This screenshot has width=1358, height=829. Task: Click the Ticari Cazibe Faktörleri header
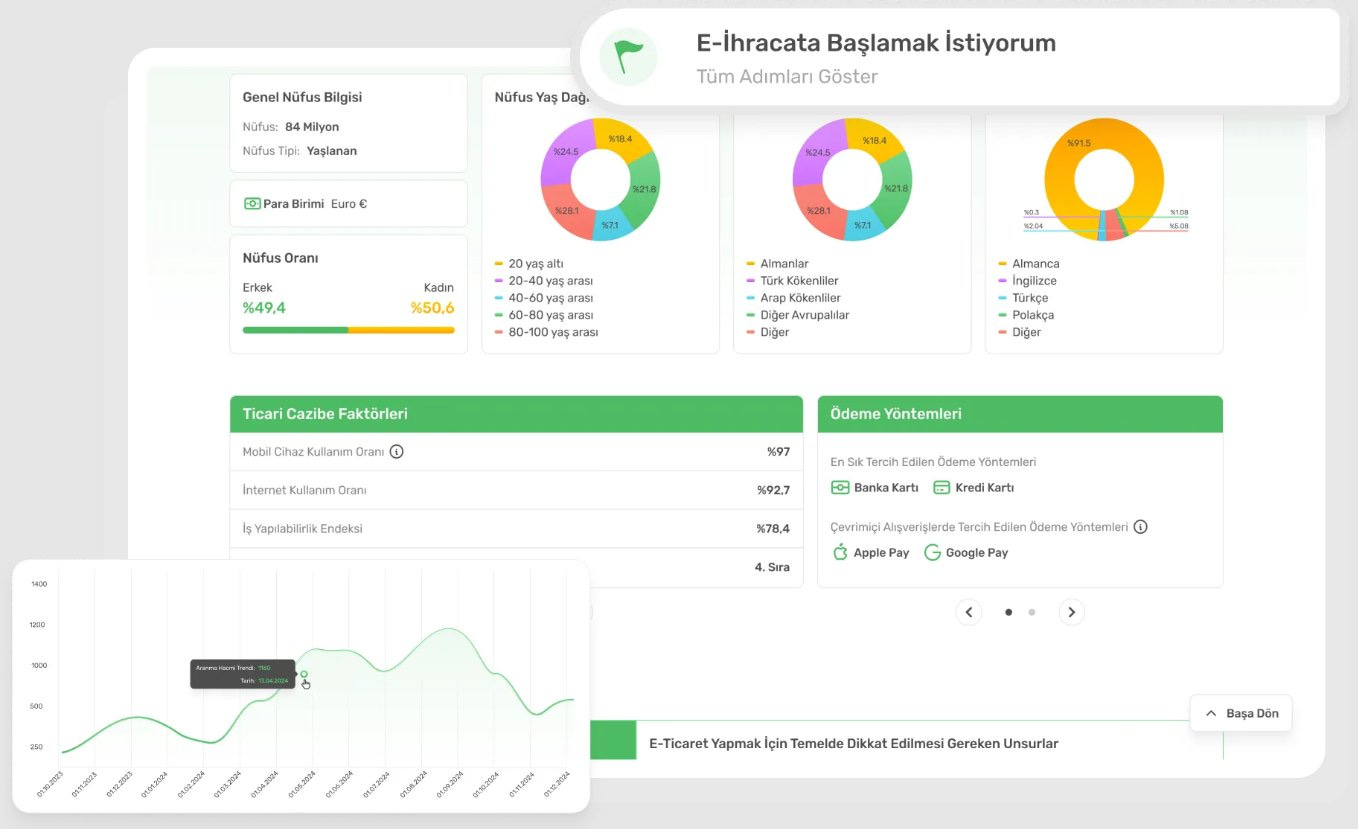click(x=516, y=414)
